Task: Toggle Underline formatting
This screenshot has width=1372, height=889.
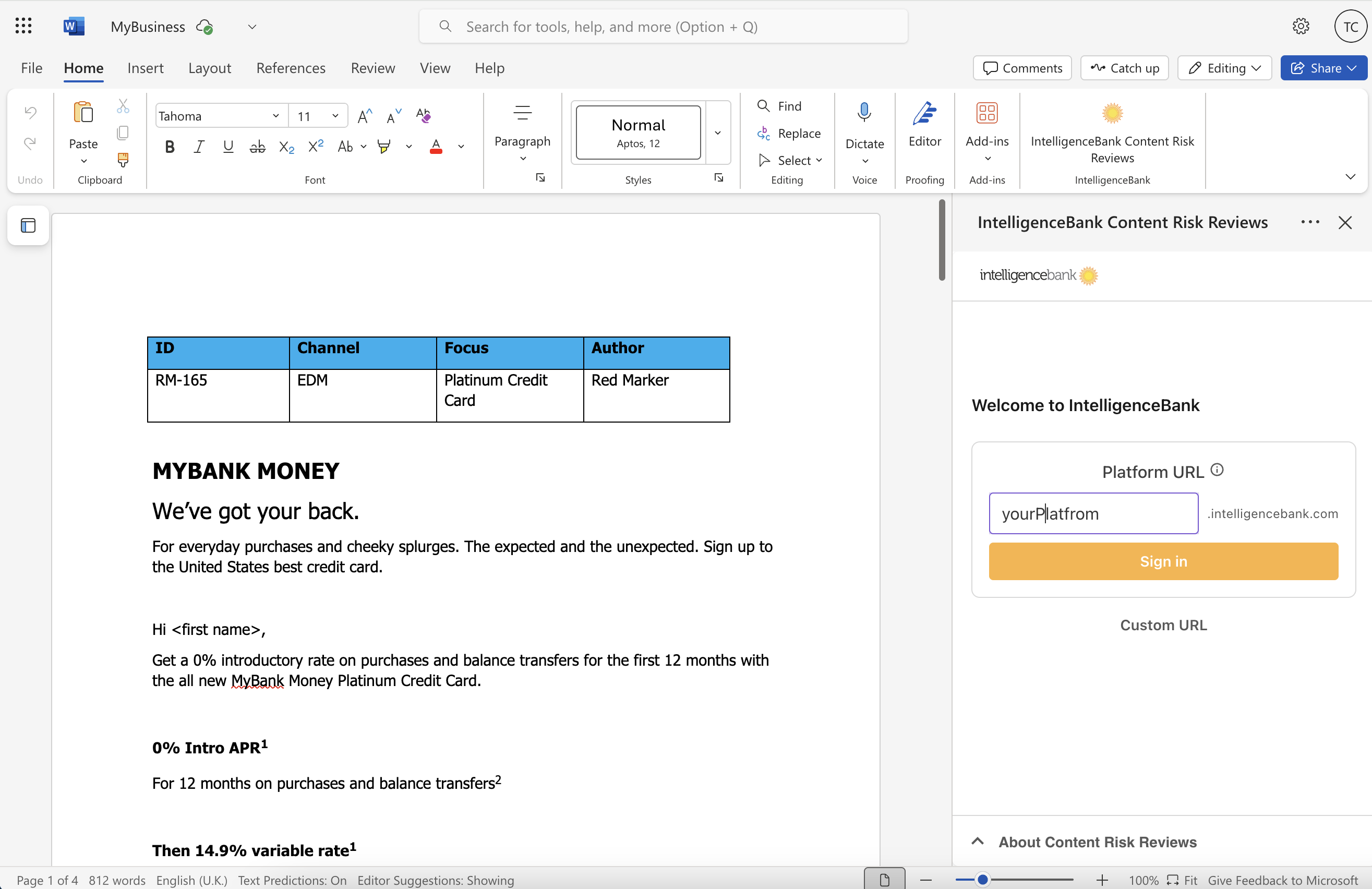Action: pos(228,147)
